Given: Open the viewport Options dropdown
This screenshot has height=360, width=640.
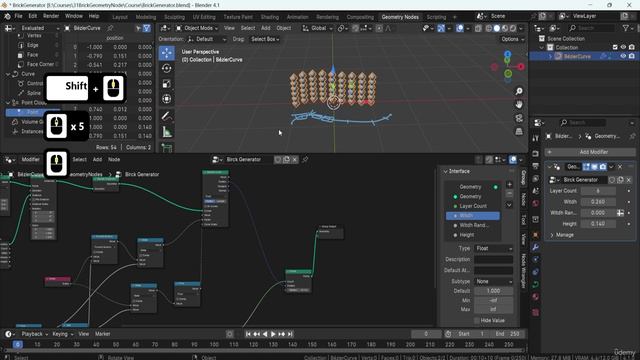Looking at the screenshot, I should tap(512, 39).
